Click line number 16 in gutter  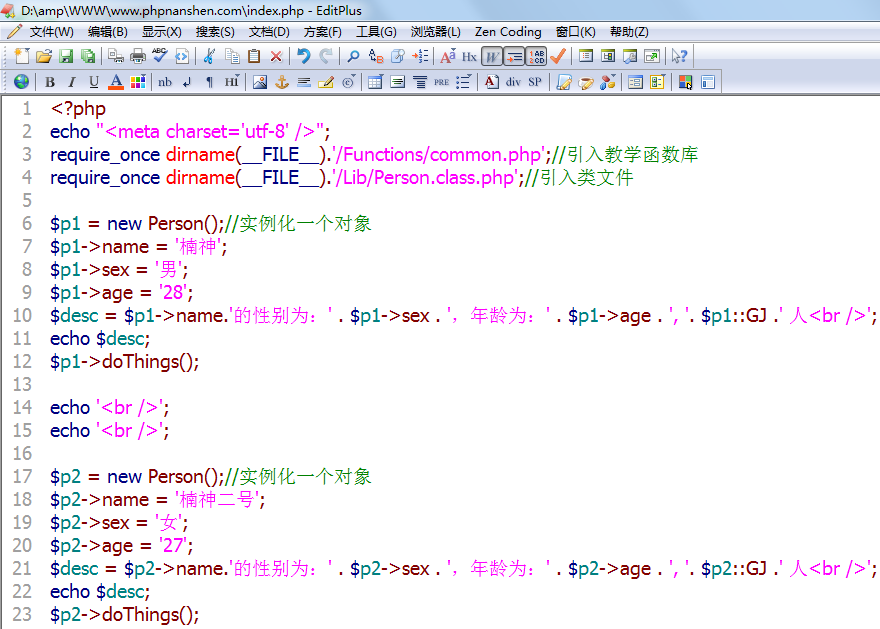click(x=22, y=453)
